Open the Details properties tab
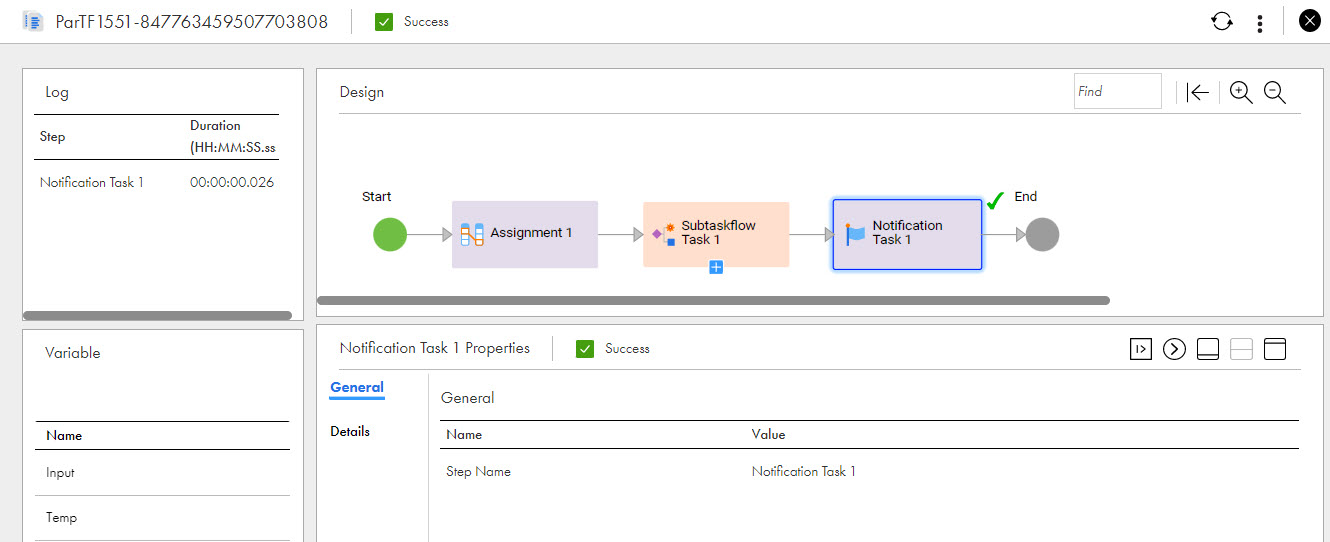 [350, 431]
